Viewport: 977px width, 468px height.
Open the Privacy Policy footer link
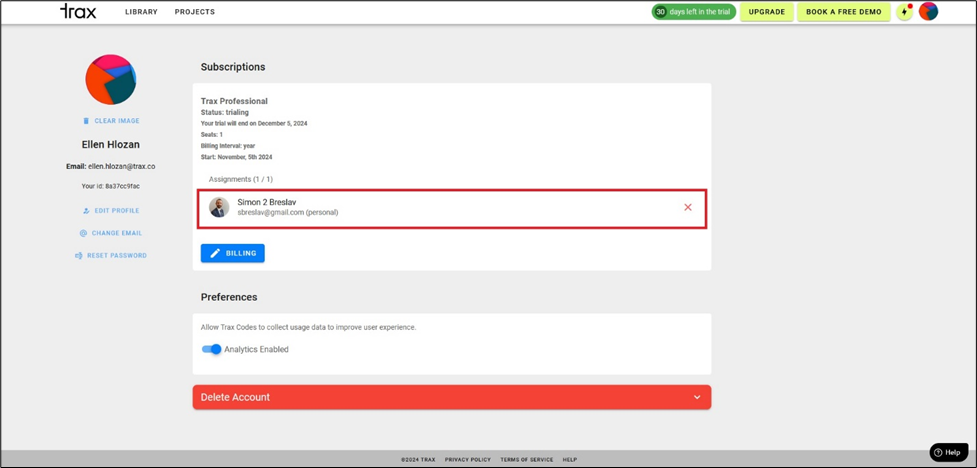pos(468,460)
